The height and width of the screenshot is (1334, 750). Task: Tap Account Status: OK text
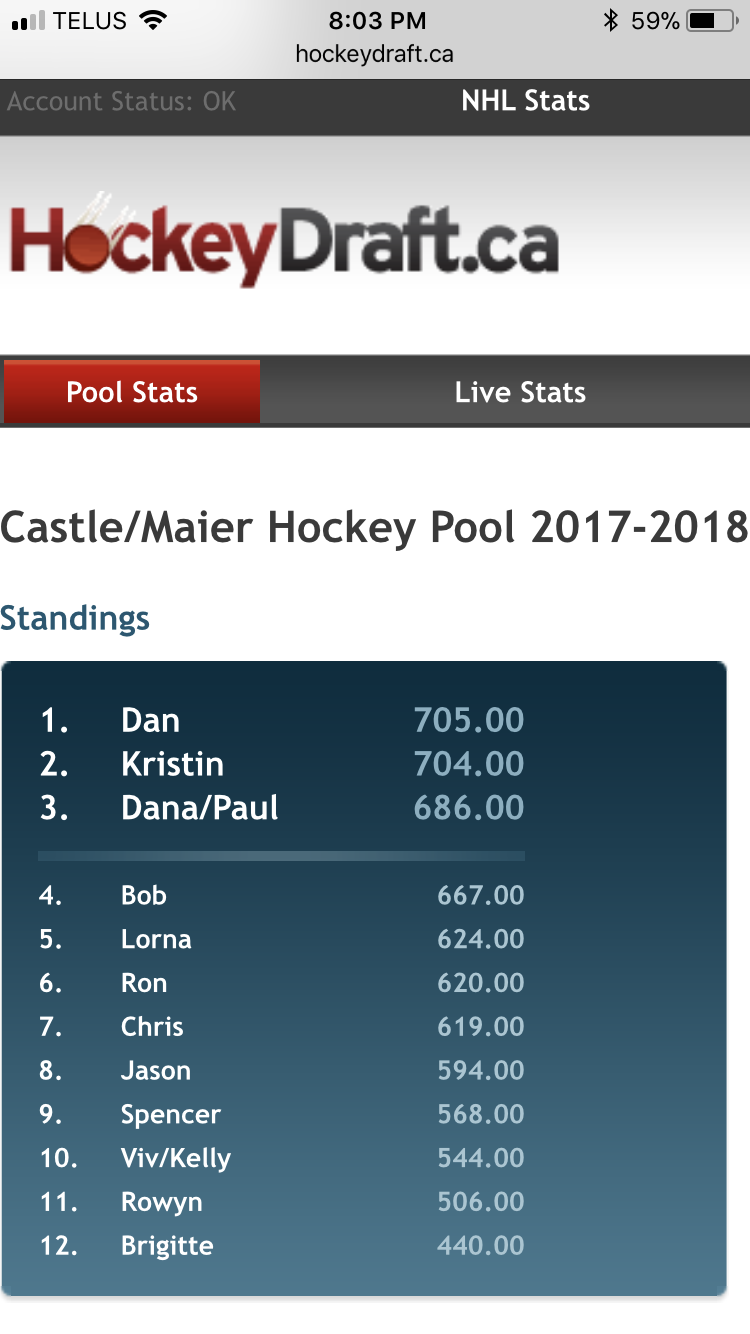(x=122, y=101)
